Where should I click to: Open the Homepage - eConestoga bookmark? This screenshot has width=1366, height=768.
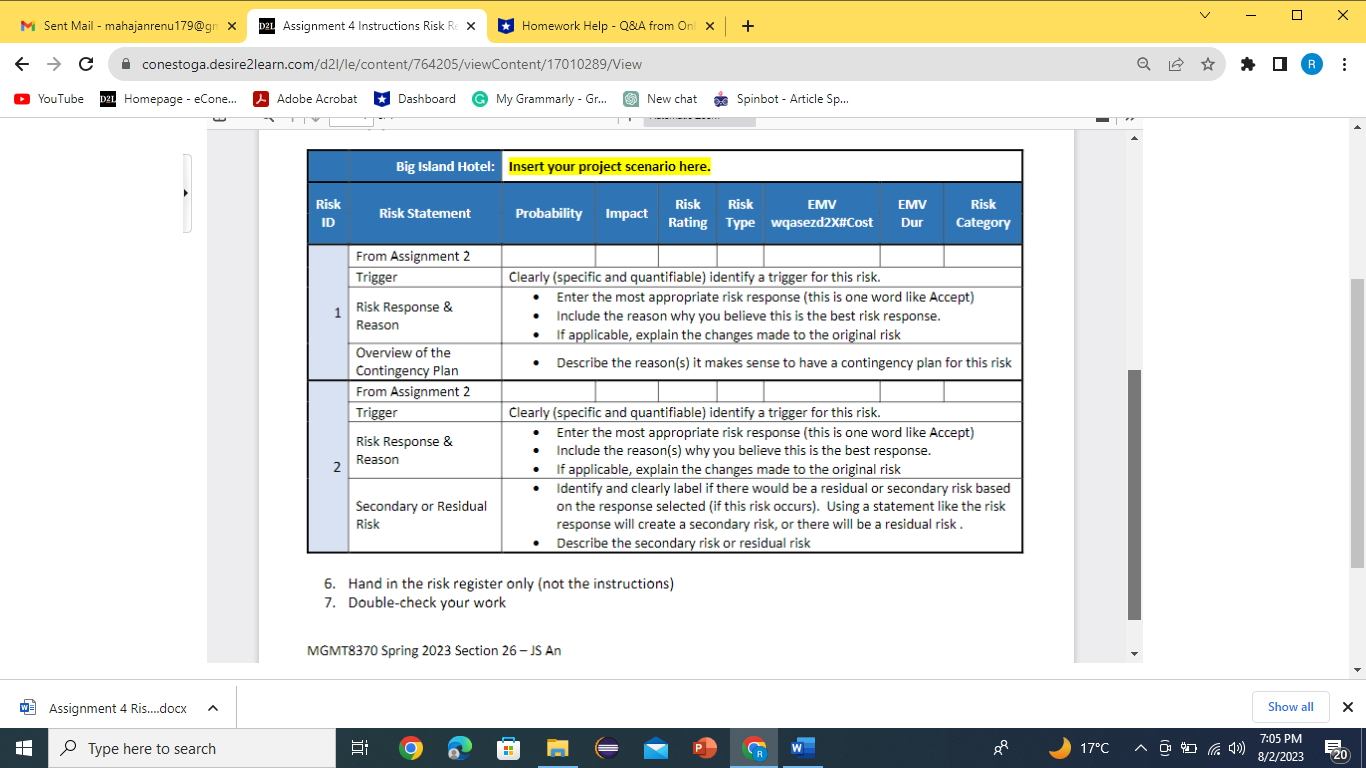tap(169, 99)
